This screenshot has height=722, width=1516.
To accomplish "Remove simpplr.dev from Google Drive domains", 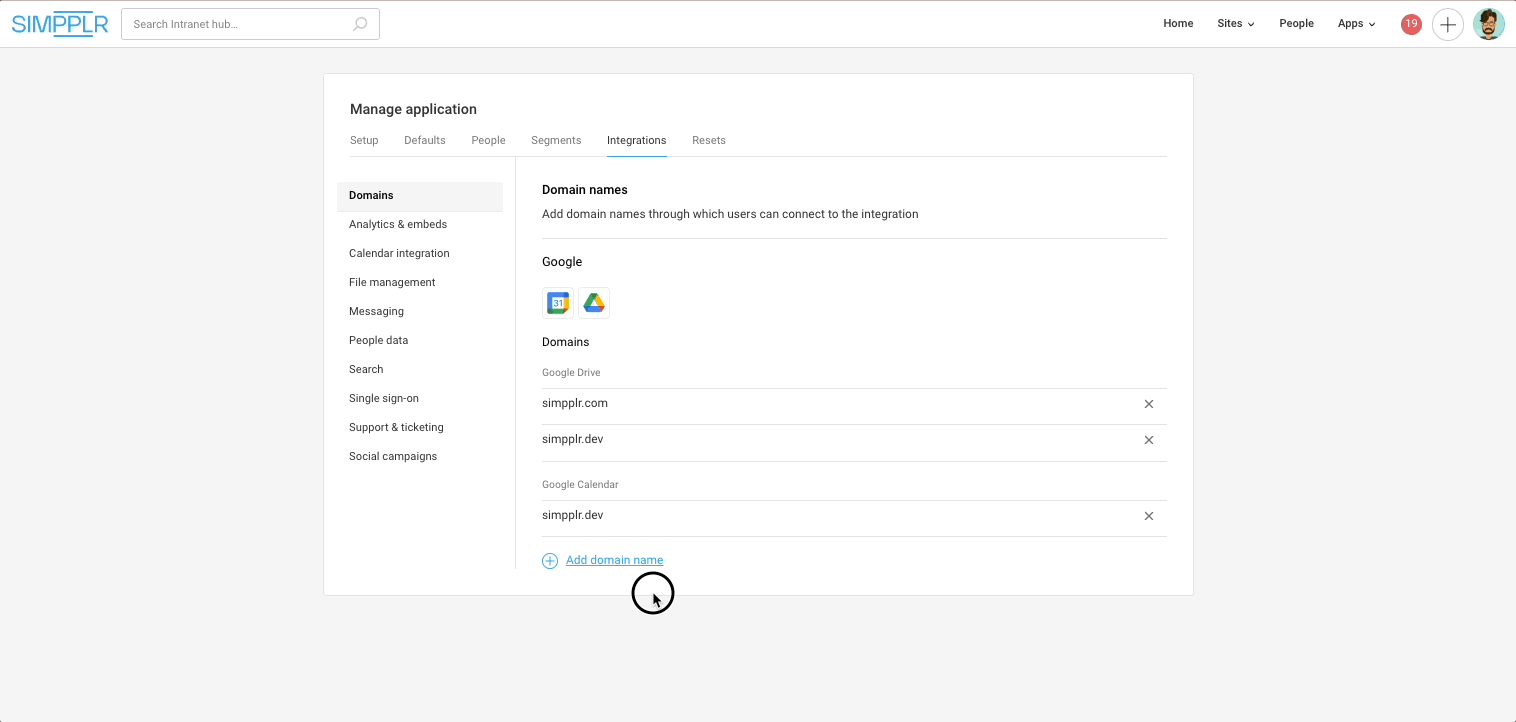I will 1148,440.
